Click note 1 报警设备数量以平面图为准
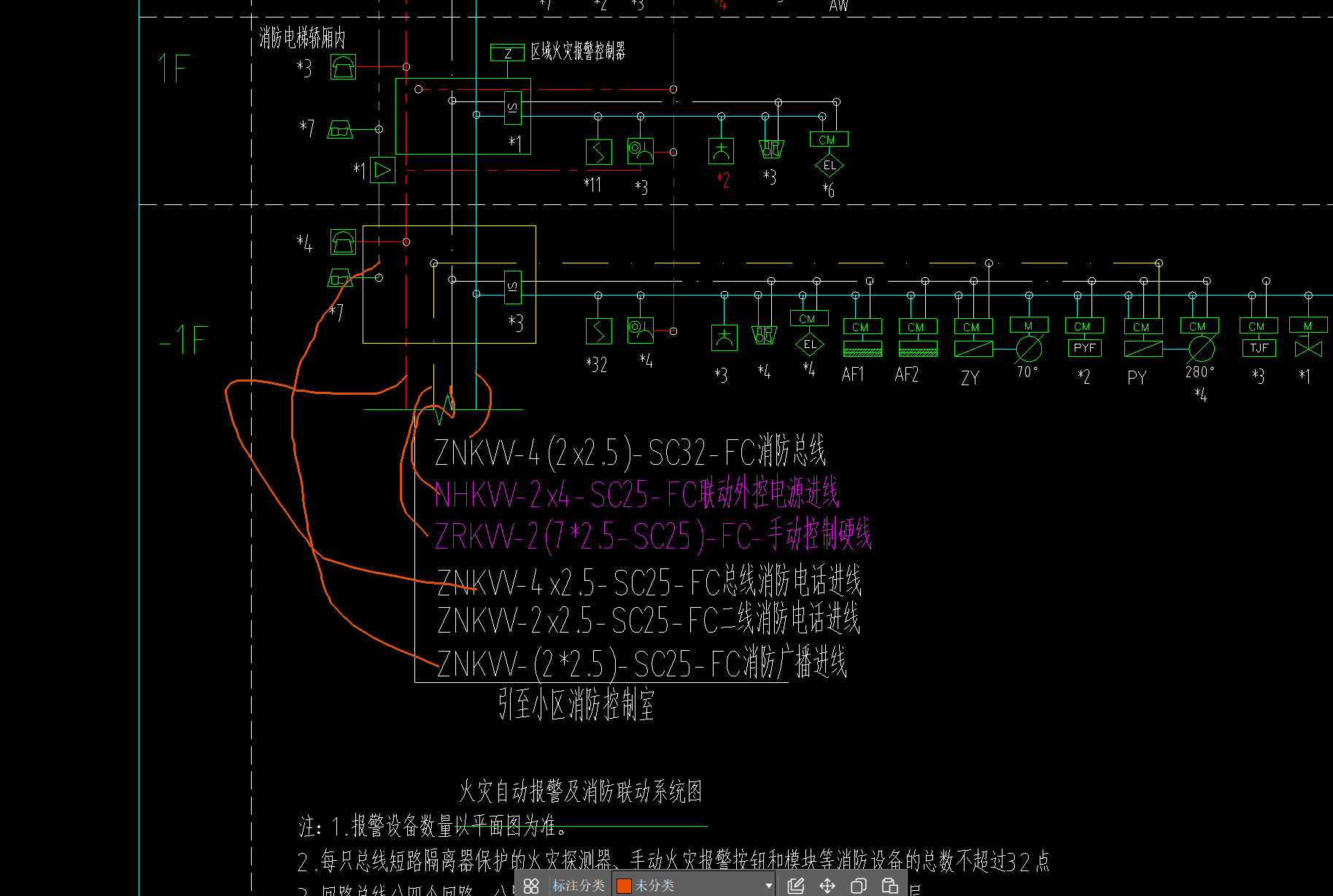 click(433, 826)
